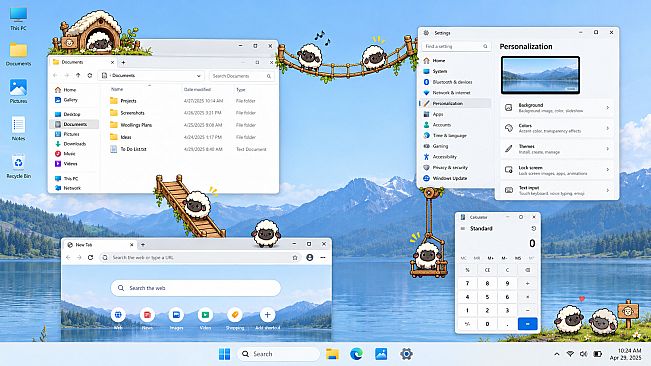The image size is (651, 366).
Task: Add a new File Explorer tab
Action: point(123,62)
